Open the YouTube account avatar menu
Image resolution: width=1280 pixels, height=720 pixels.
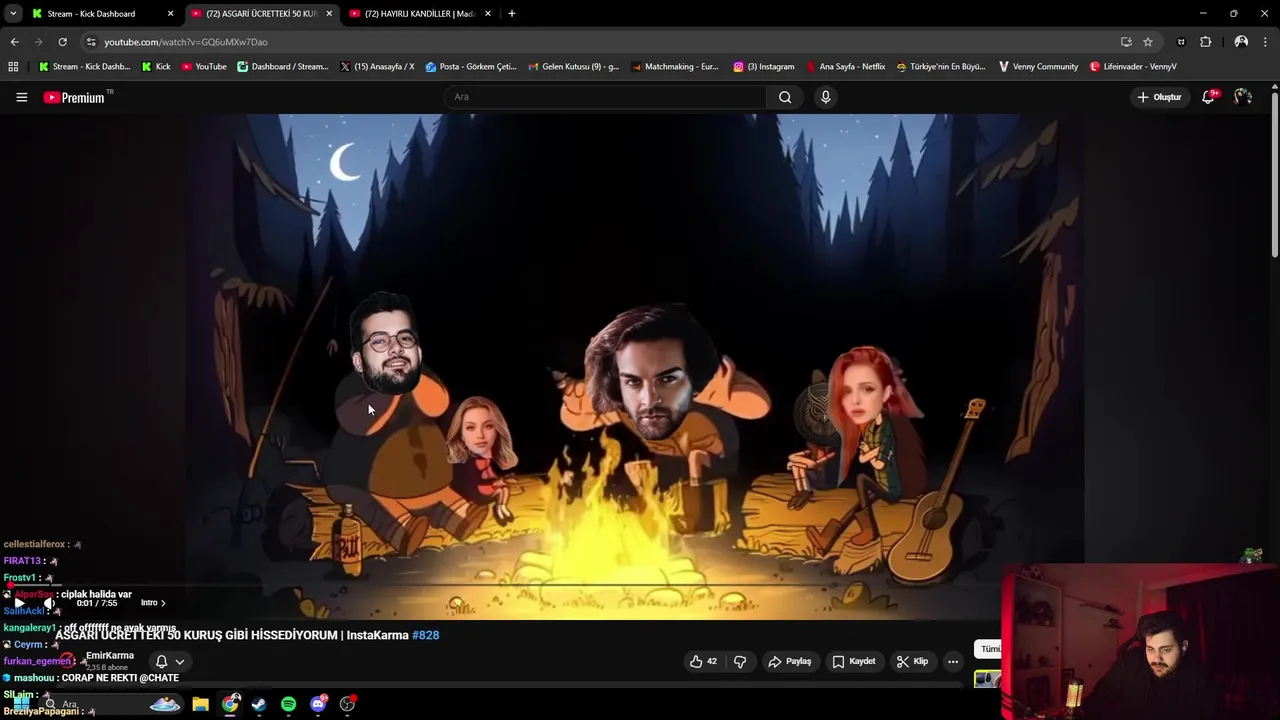pyautogui.click(x=1243, y=97)
